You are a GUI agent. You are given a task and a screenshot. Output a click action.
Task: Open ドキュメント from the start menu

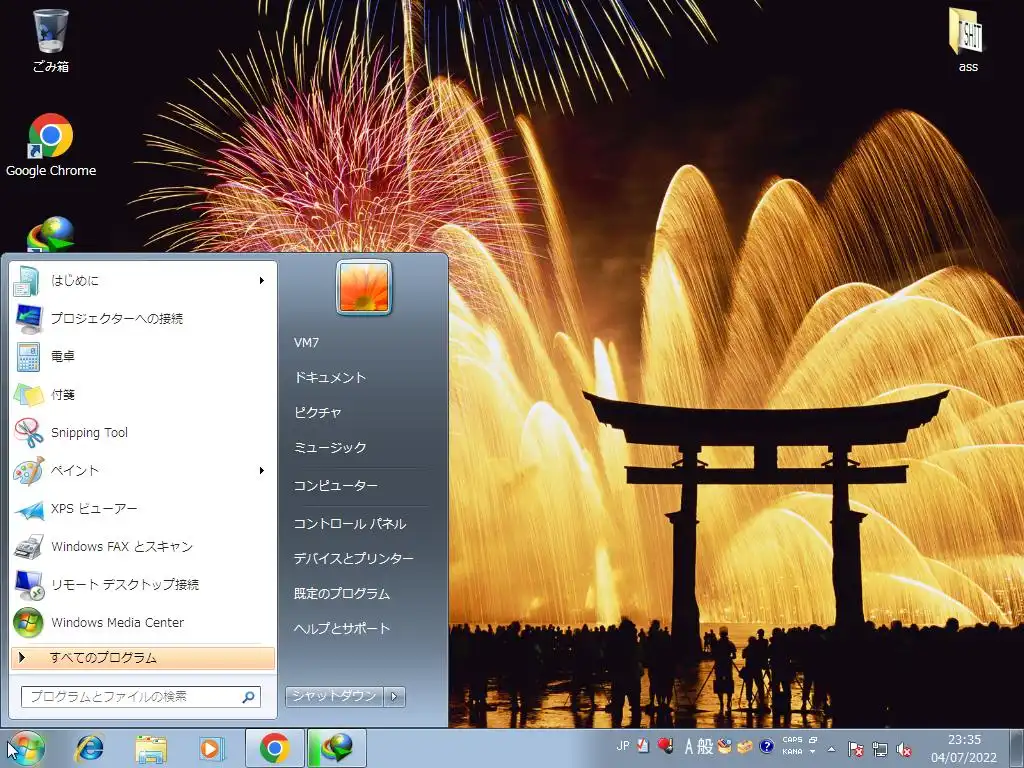[x=330, y=377]
